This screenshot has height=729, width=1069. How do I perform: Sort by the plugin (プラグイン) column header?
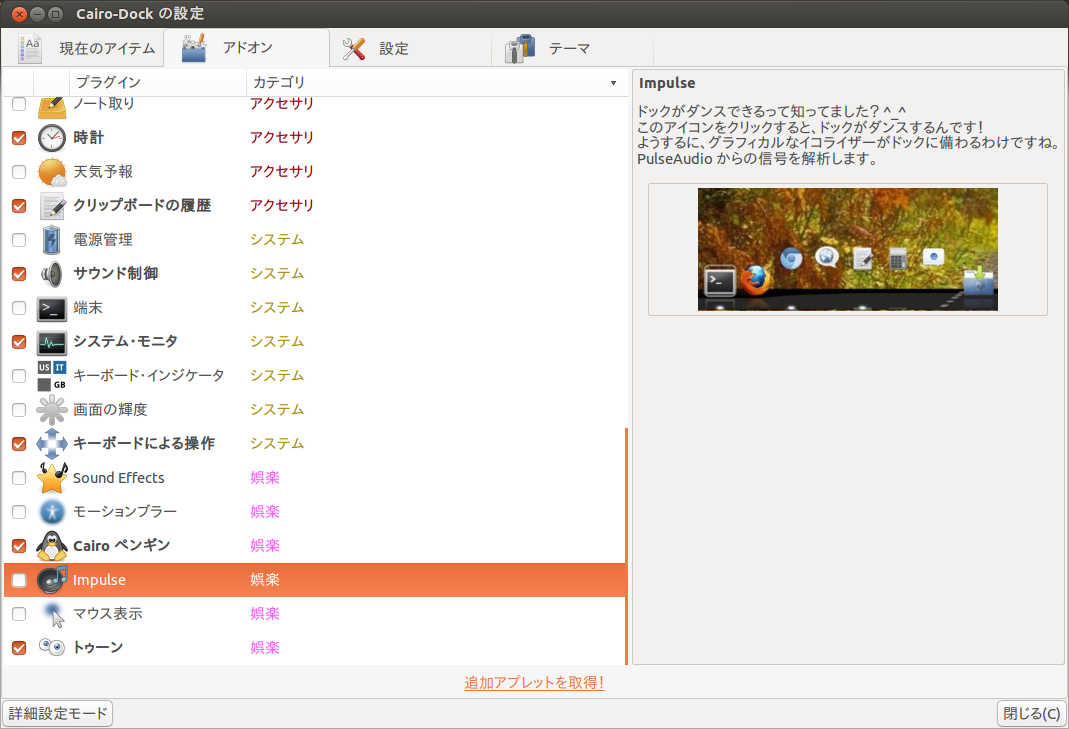157,83
